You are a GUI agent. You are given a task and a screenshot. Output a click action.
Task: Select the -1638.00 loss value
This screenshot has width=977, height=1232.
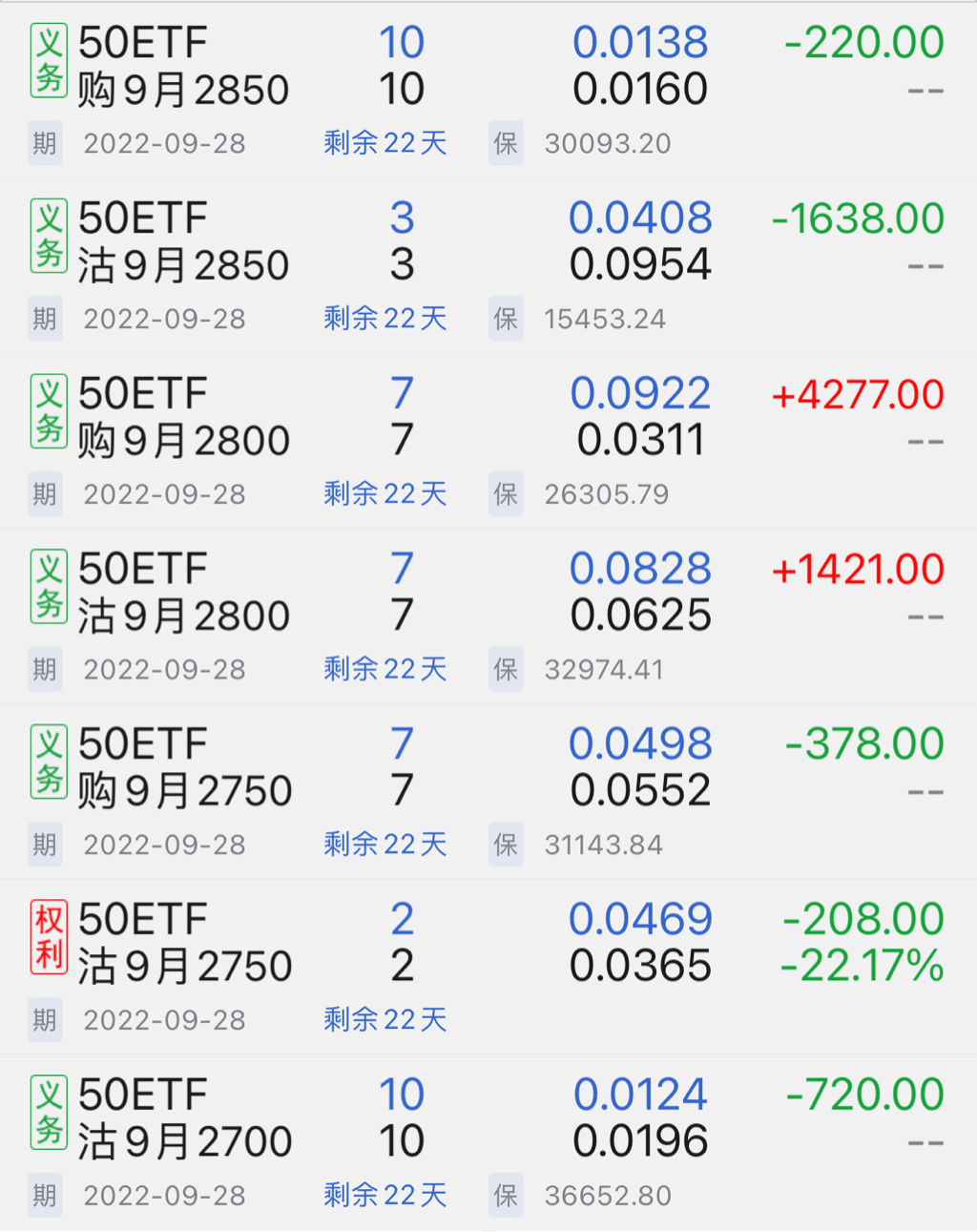pyautogui.click(x=858, y=219)
